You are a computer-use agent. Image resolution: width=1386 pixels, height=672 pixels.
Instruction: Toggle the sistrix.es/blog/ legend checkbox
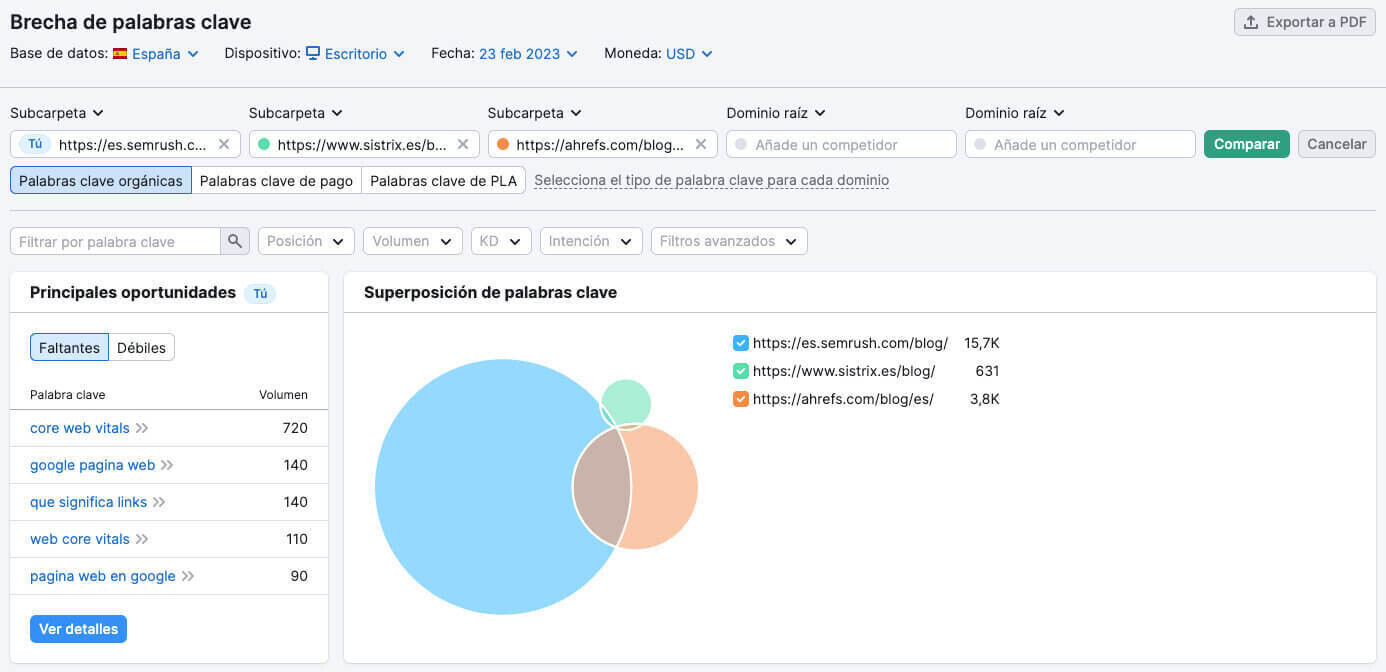click(740, 371)
